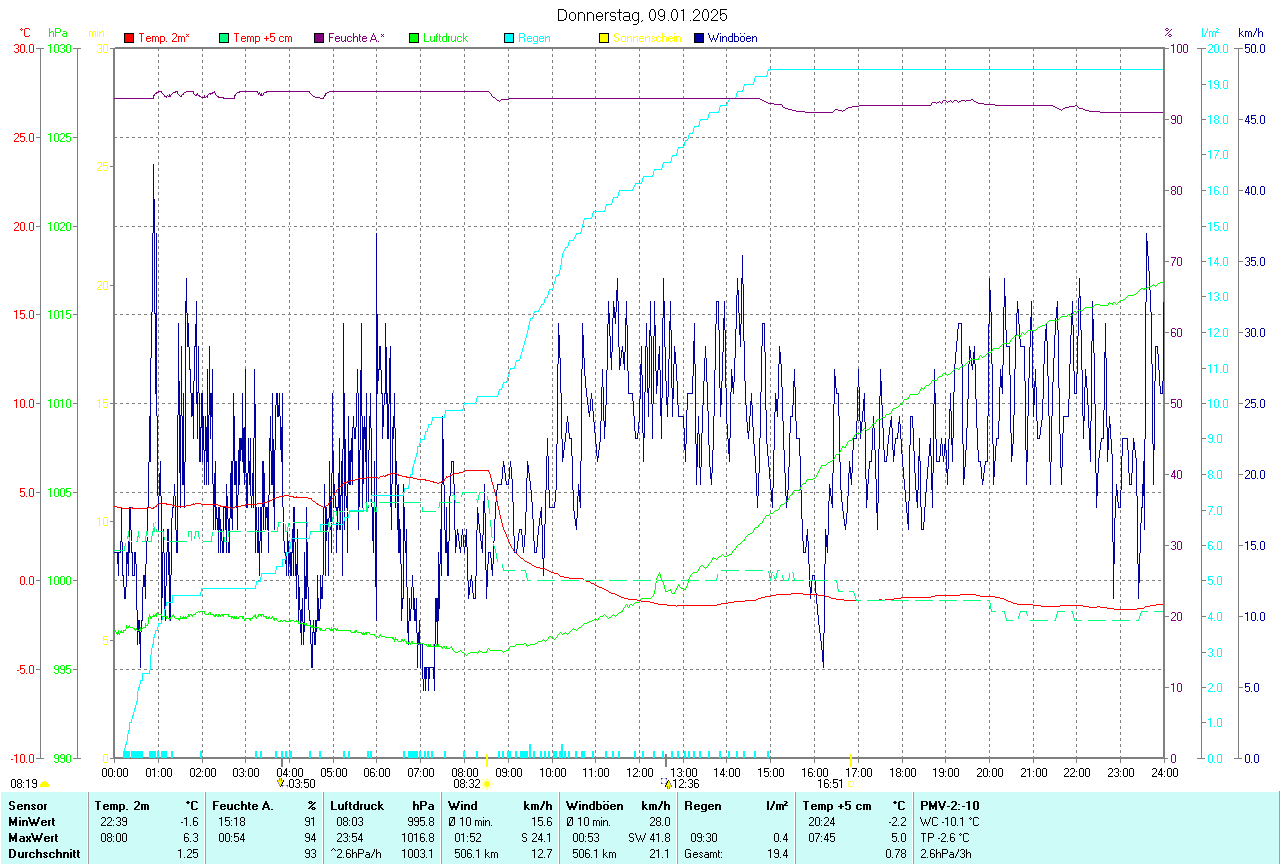This screenshot has height=864, width=1280.
Task: Click the wind speed value 'S 24.1'
Action: [x=536, y=838]
